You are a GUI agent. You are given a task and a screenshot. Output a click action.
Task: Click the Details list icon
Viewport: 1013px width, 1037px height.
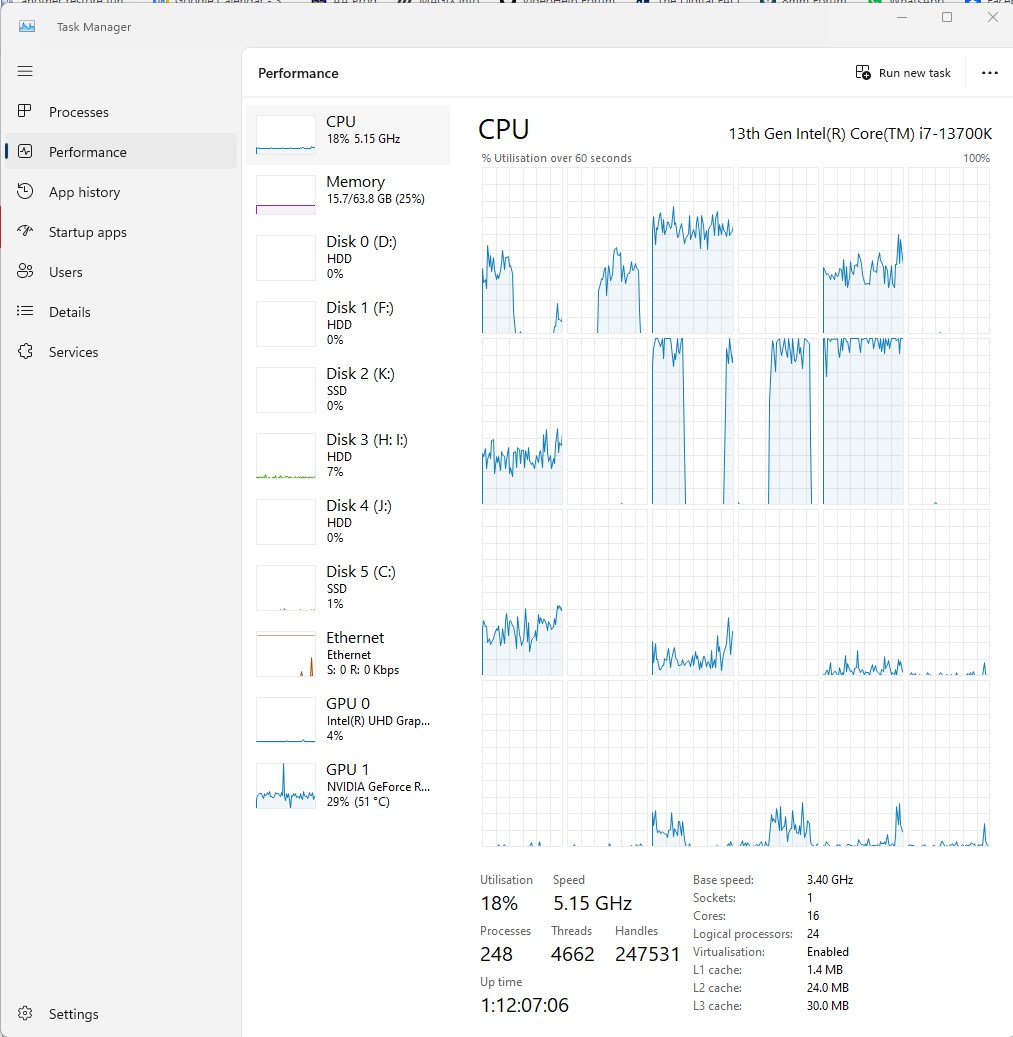[26, 312]
